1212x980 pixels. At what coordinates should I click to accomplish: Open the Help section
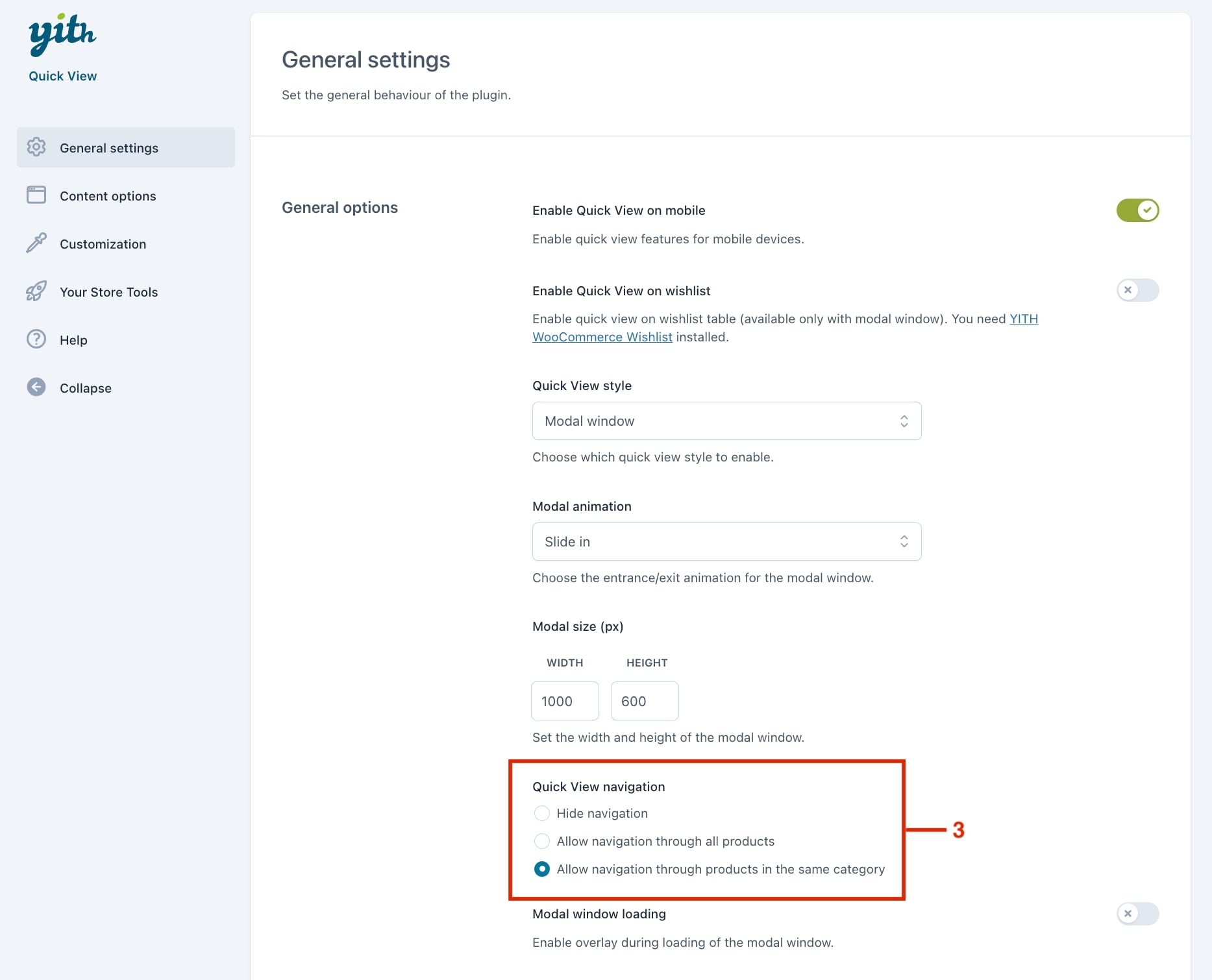(x=126, y=339)
